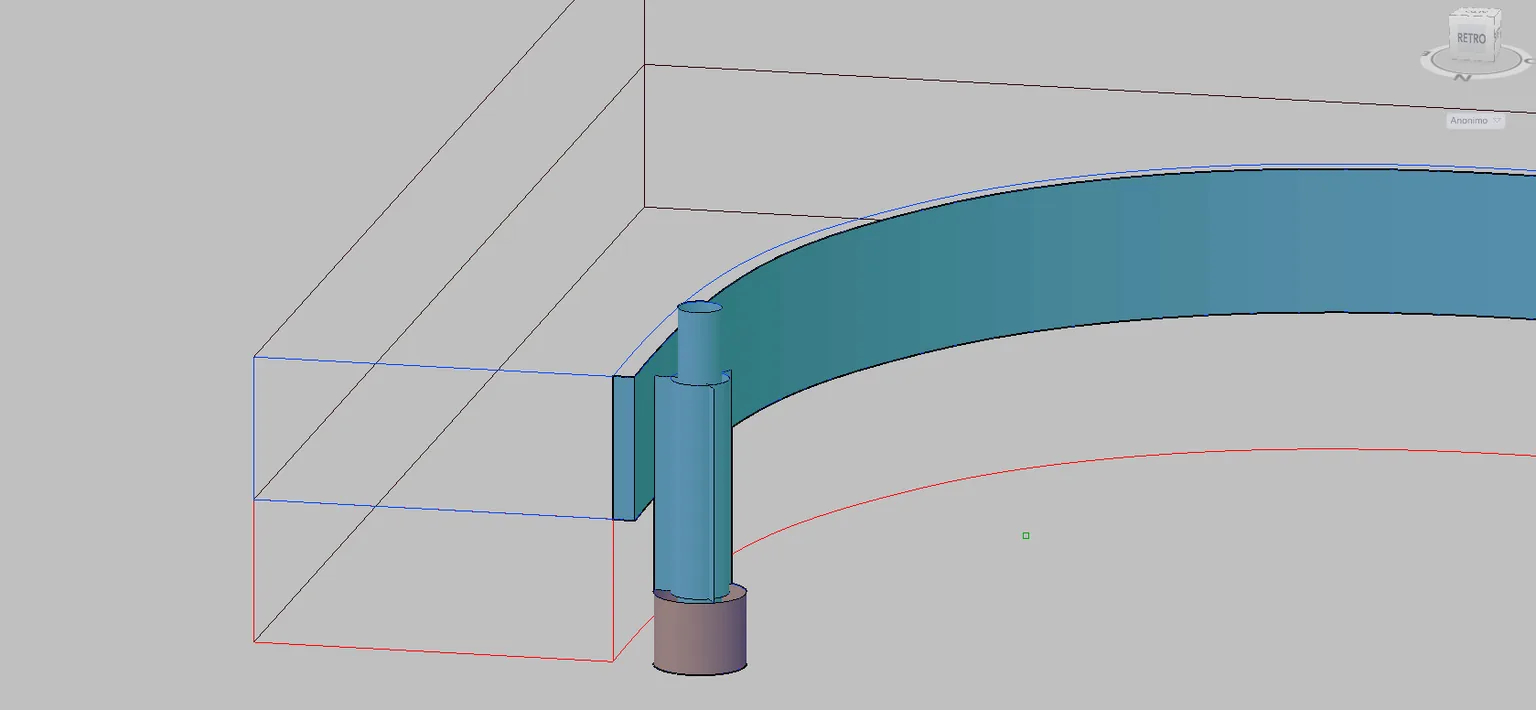The height and width of the screenshot is (710, 1536).
Task: Click the right side face of ViewCube
Action: 1497,35
